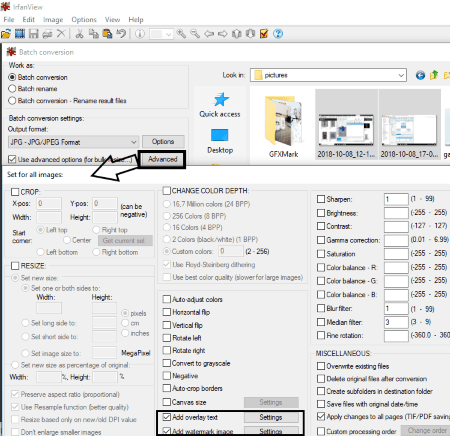This screenshot has height=436, width=450.
Task: Click the Zoom out magnifier icon
Action: click(195, 34)
